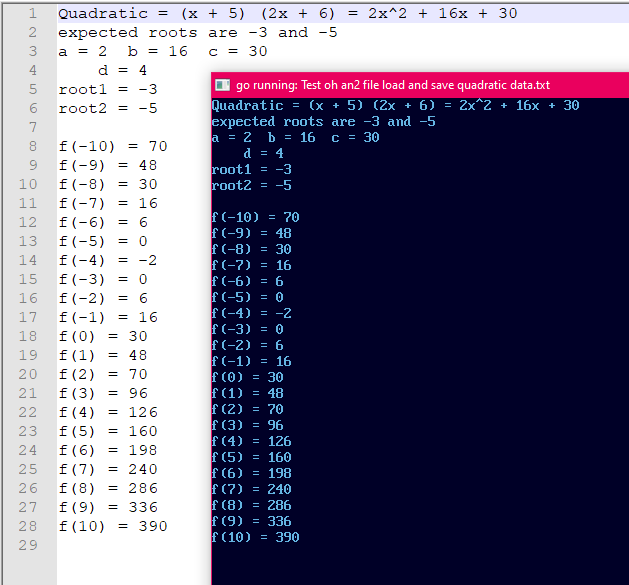Screen dimensions: 629x585
Task: Click line number 1 in the editor gutter
Action: click(x=33, y=14)
